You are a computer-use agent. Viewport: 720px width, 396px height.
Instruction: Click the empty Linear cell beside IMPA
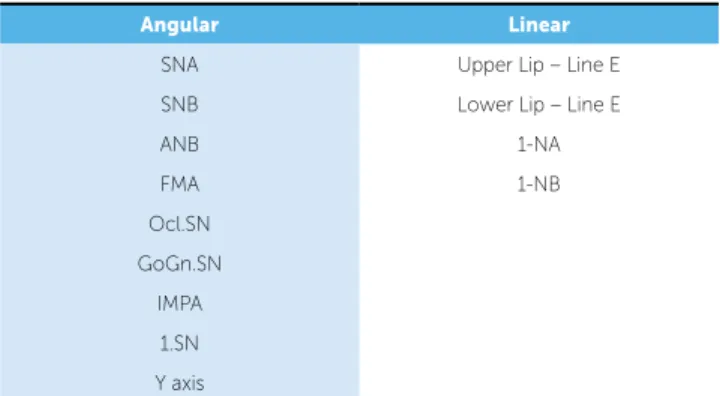pyautogui.click(x=539, y=303)
